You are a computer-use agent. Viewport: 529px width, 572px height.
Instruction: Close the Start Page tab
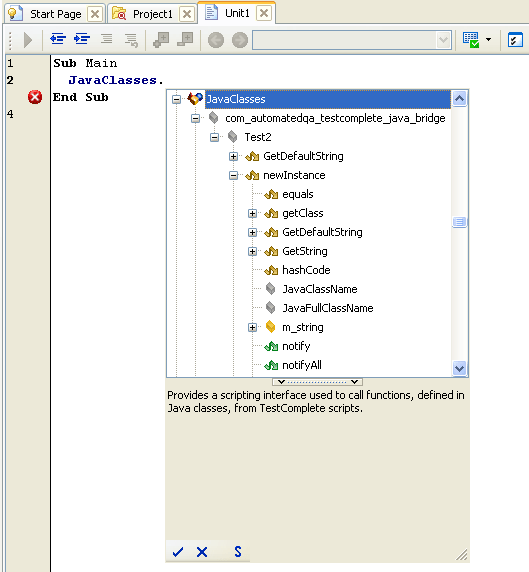point(95,14)
